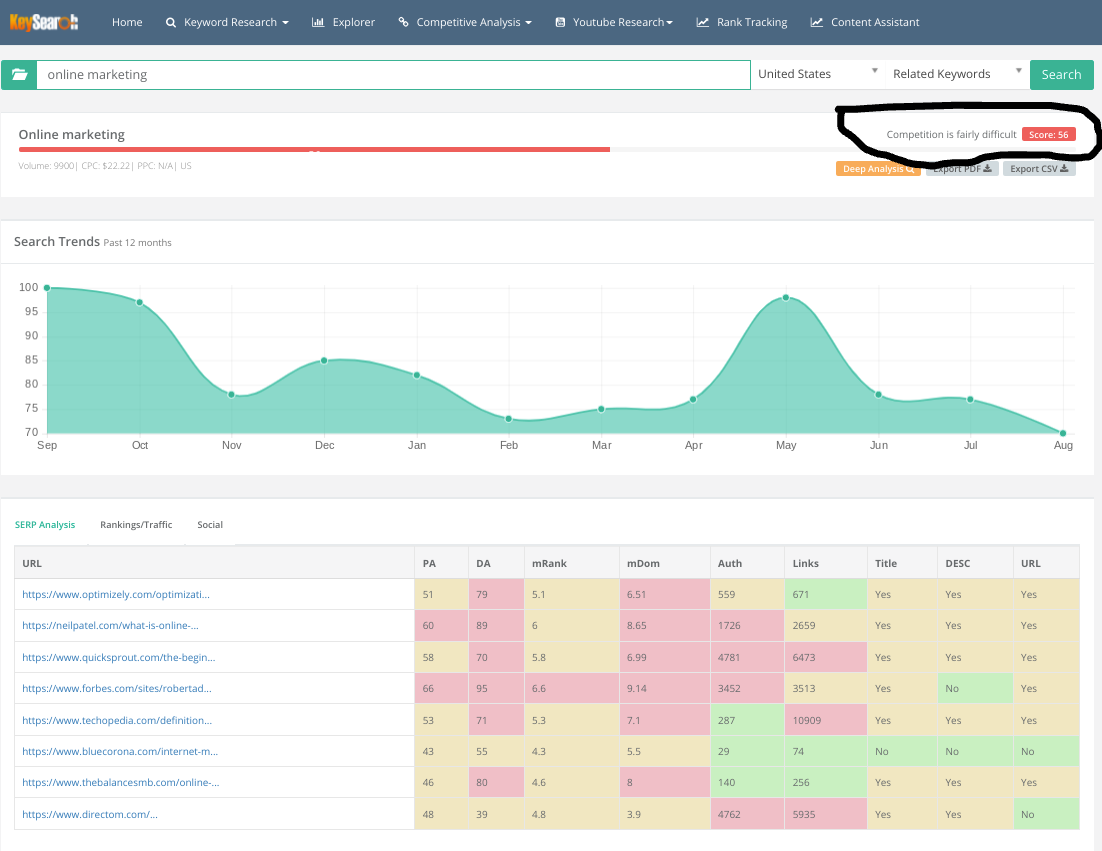The width and height of the screenshot is (1102, 851).
Task: Open the Youtube Research dropdown
Action: pos(613,22)
